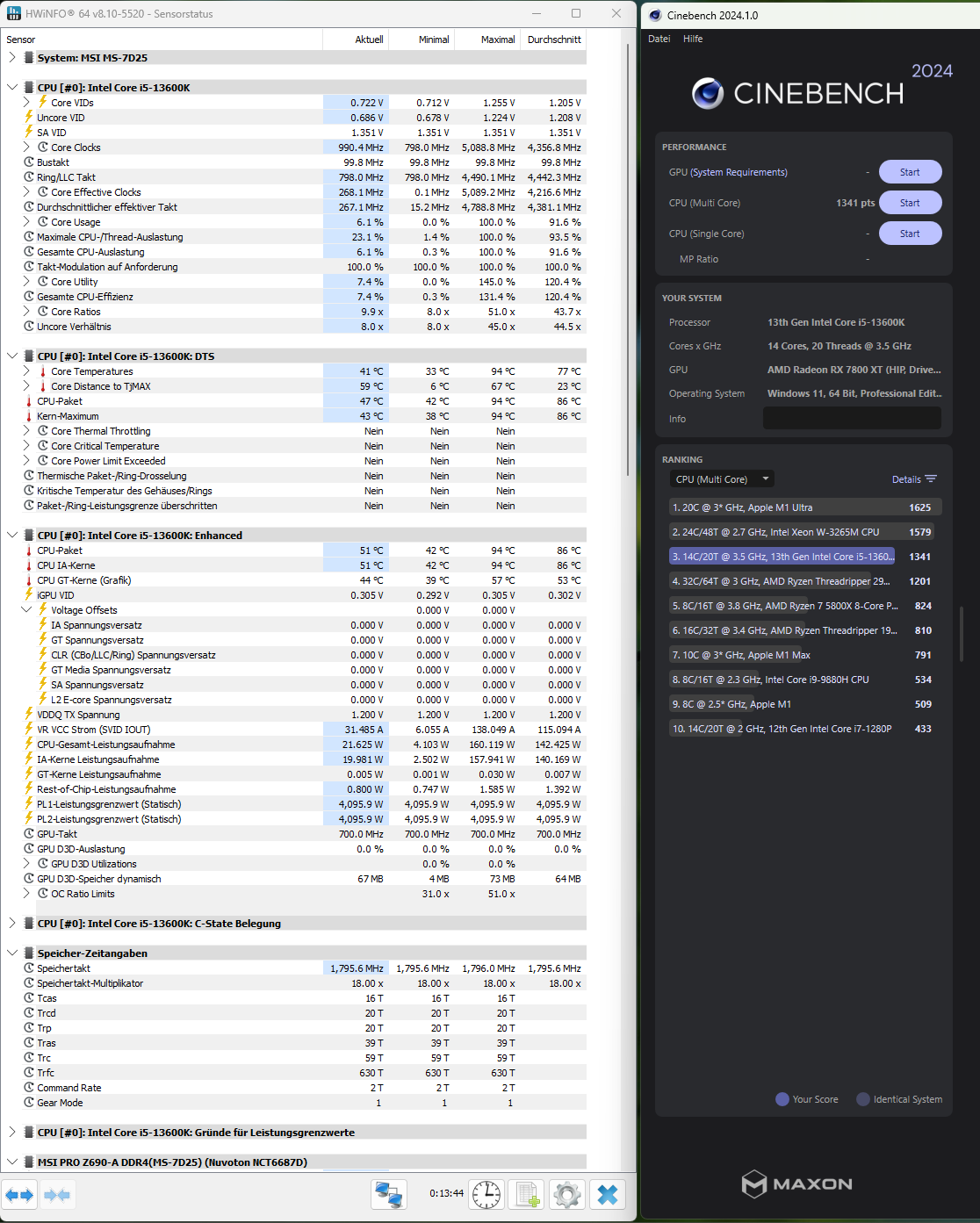Click the Cinebench app icon in its title bar
Viewport: 980px width, 1223px height.
coord(655,15)
